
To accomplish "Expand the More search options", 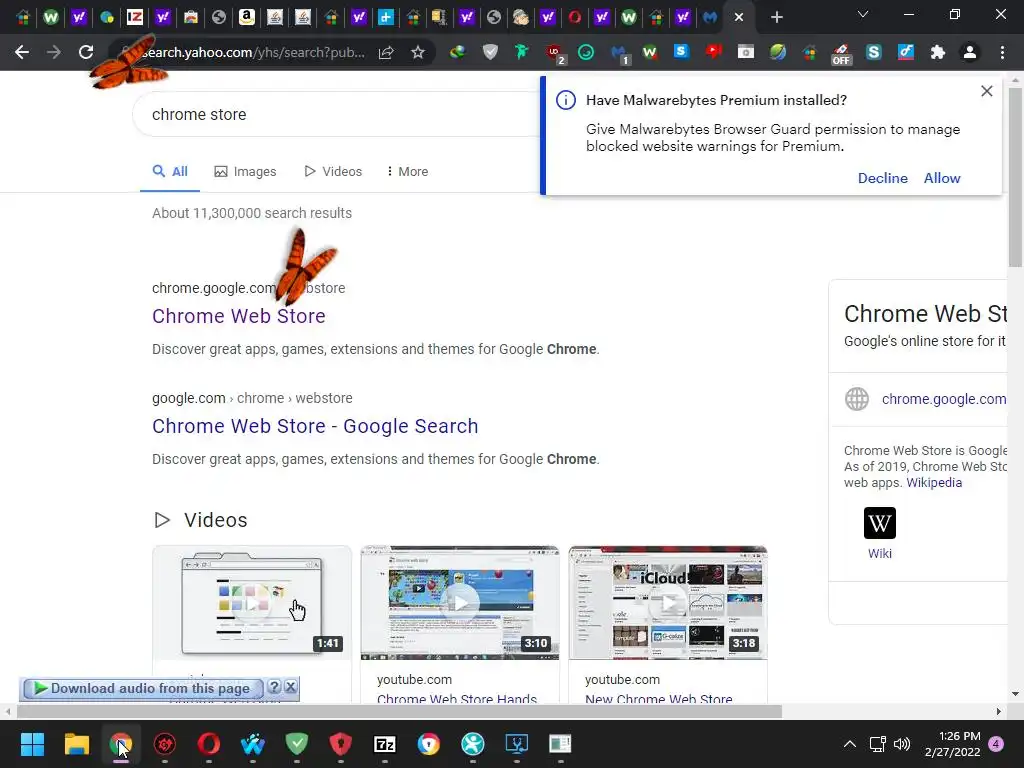I will pos(408,172).
